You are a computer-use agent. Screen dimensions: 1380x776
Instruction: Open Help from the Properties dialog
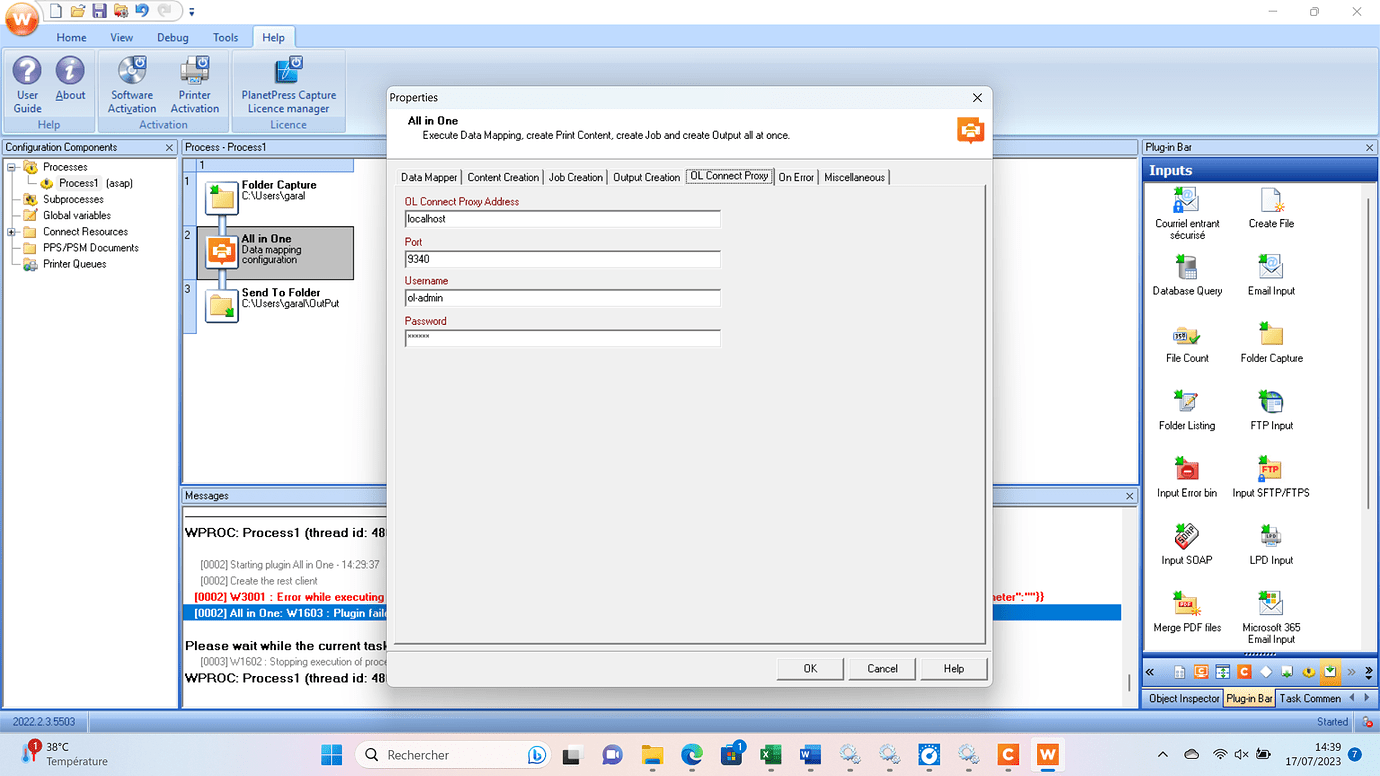(952, 668)
